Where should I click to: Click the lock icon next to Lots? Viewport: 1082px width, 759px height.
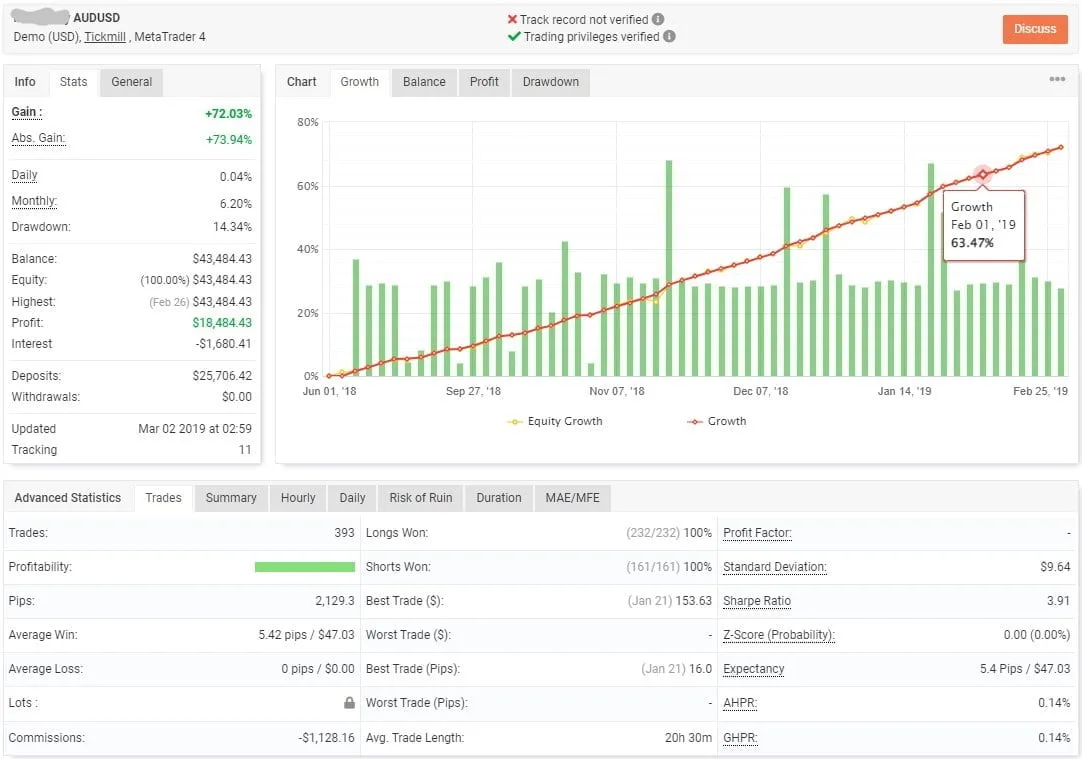348,703
